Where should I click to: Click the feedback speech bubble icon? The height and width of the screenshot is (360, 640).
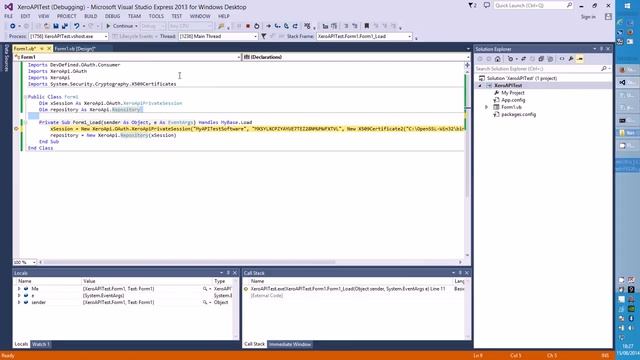click(487, 6)
